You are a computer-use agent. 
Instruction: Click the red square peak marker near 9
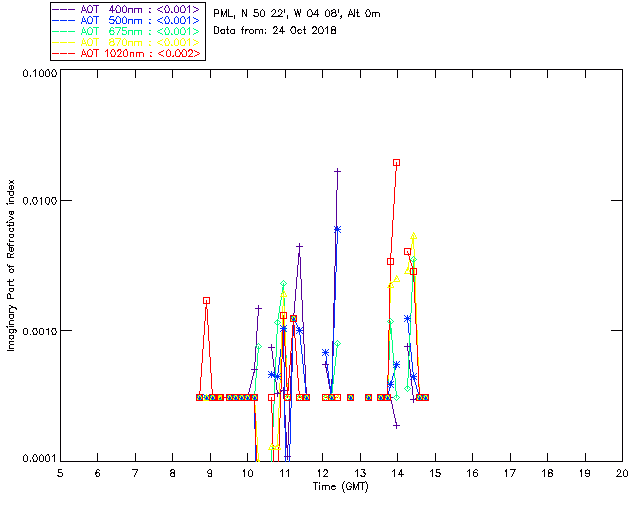207,301
